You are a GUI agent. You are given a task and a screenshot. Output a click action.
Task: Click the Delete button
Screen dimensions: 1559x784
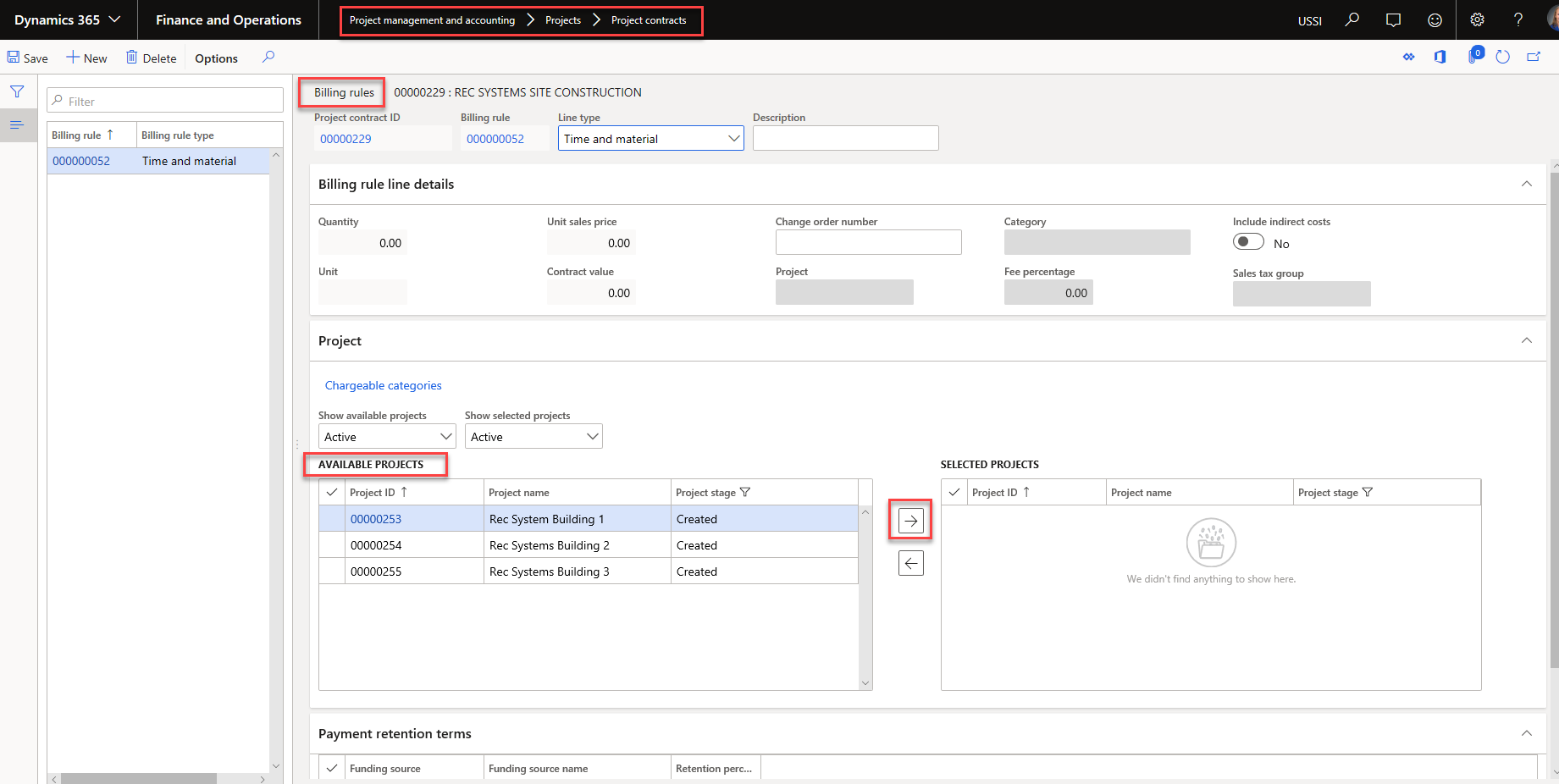151,58
